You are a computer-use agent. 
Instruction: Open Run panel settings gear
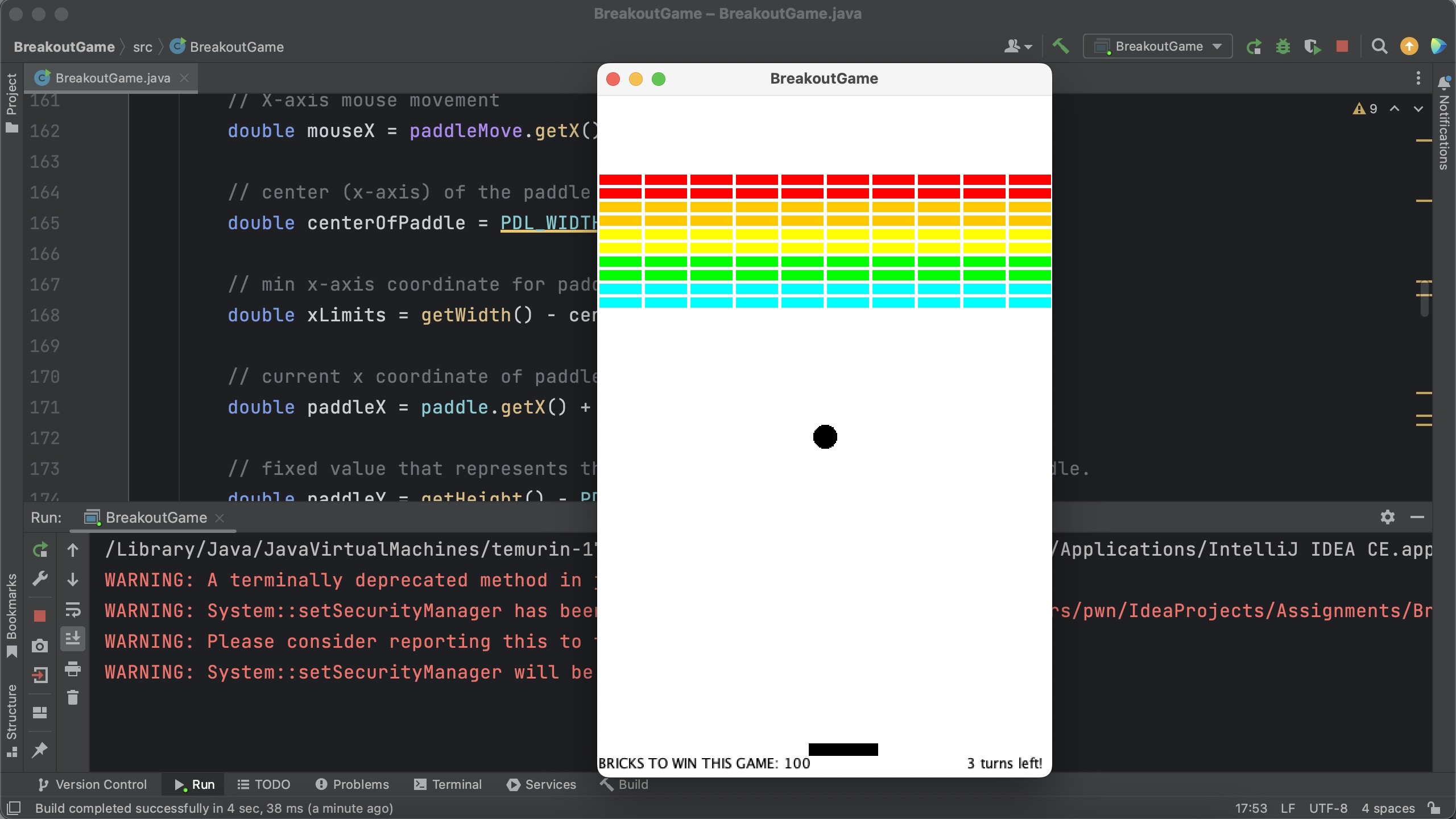tap(1387, 517)
